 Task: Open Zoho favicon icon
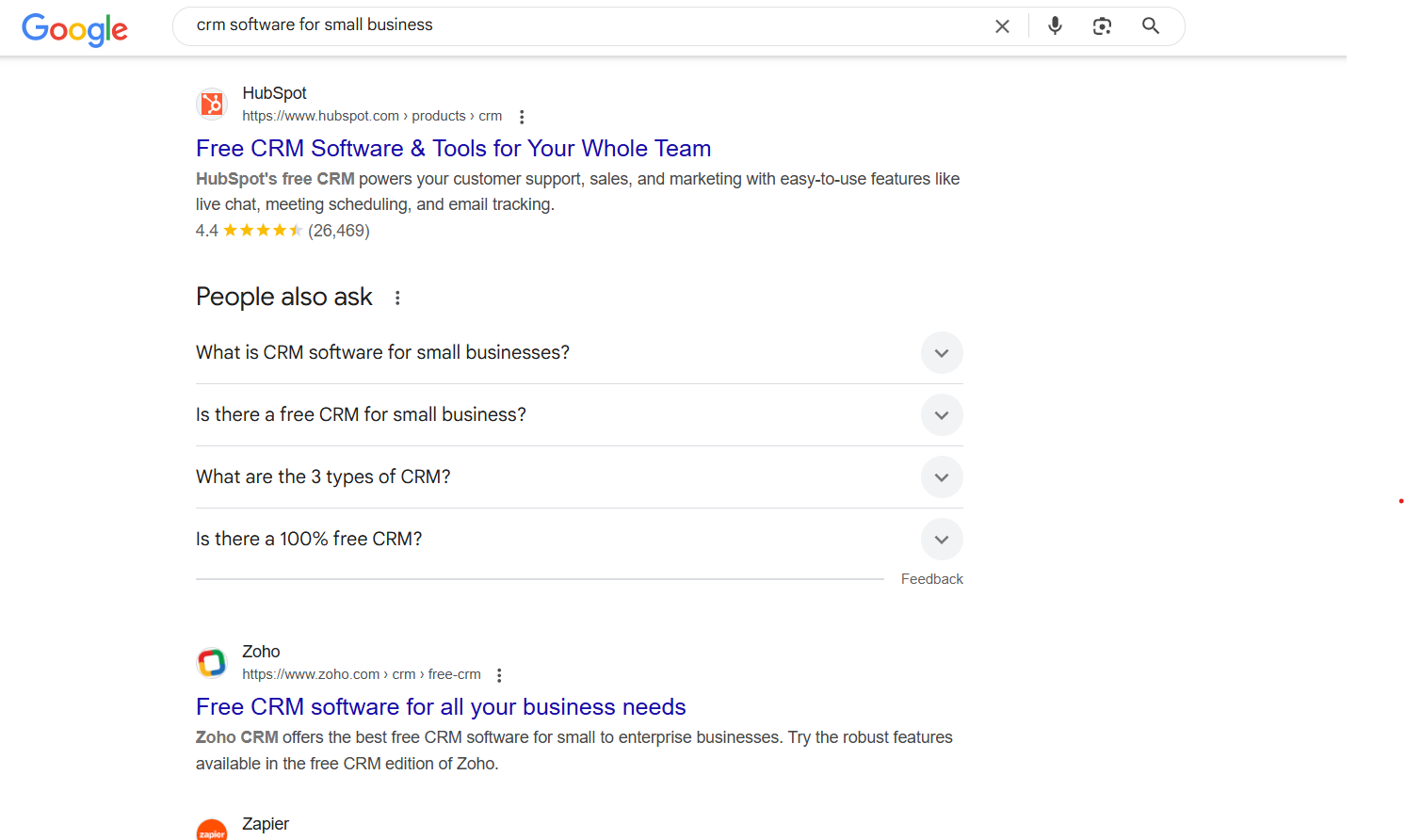(212, 663)
